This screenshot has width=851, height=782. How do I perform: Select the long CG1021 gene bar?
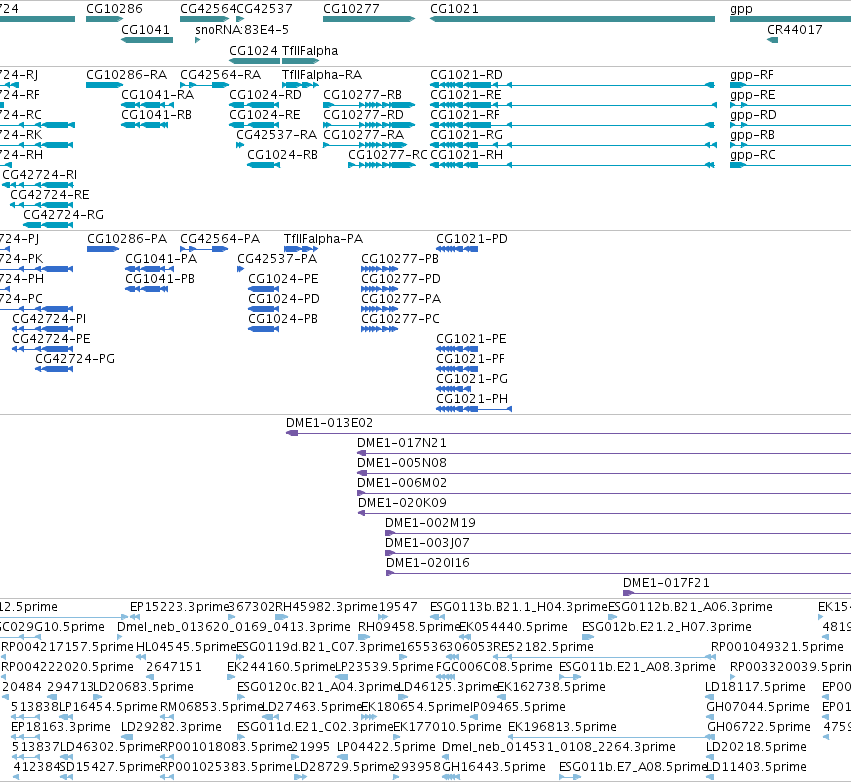[x=573, y=19]
